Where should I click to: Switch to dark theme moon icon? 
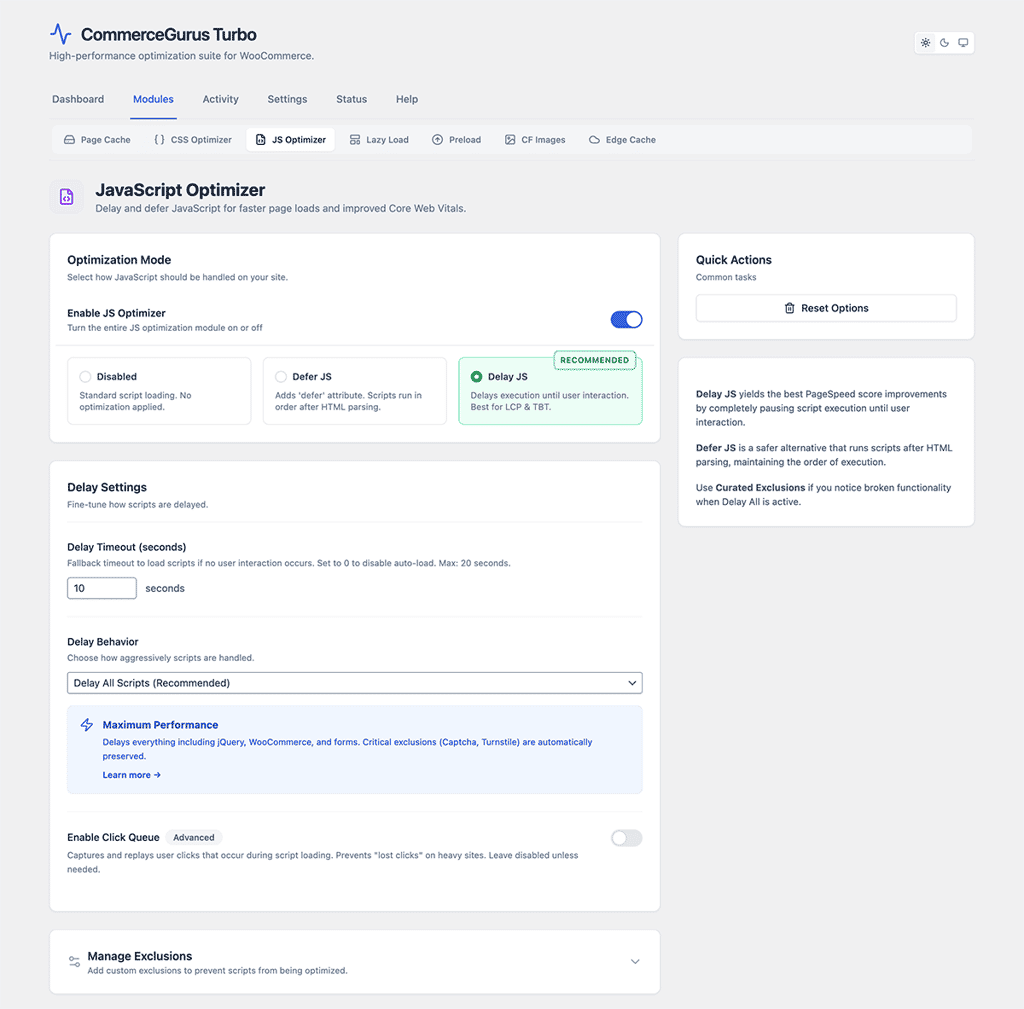coord(944,42)
